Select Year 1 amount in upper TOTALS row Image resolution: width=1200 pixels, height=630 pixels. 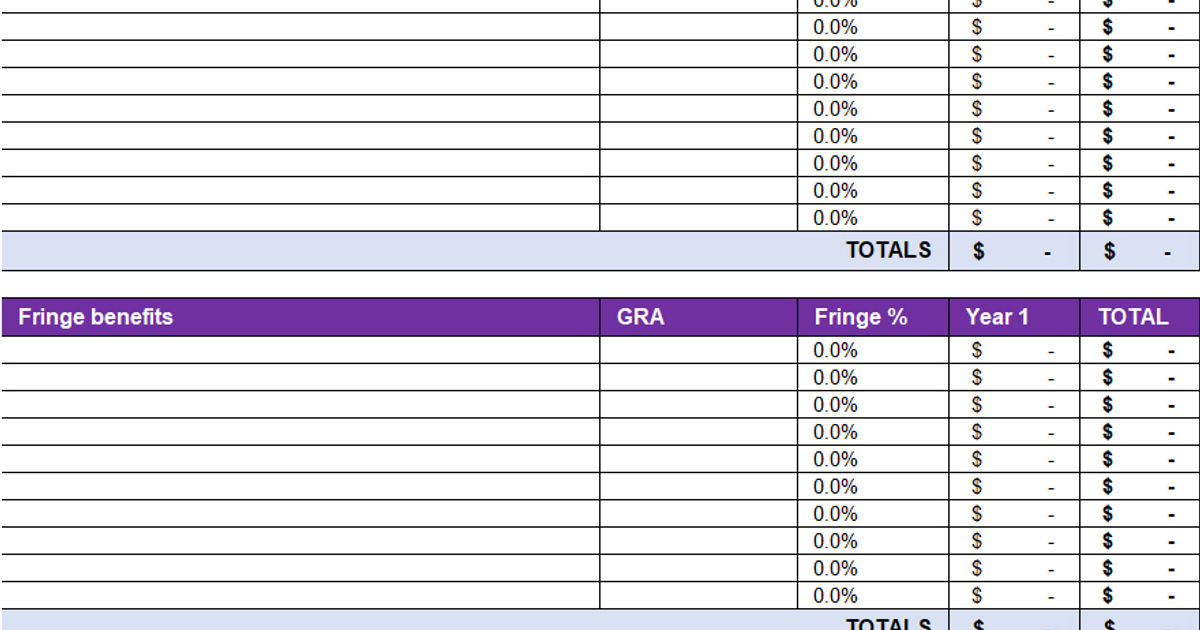click(1014, 251)
